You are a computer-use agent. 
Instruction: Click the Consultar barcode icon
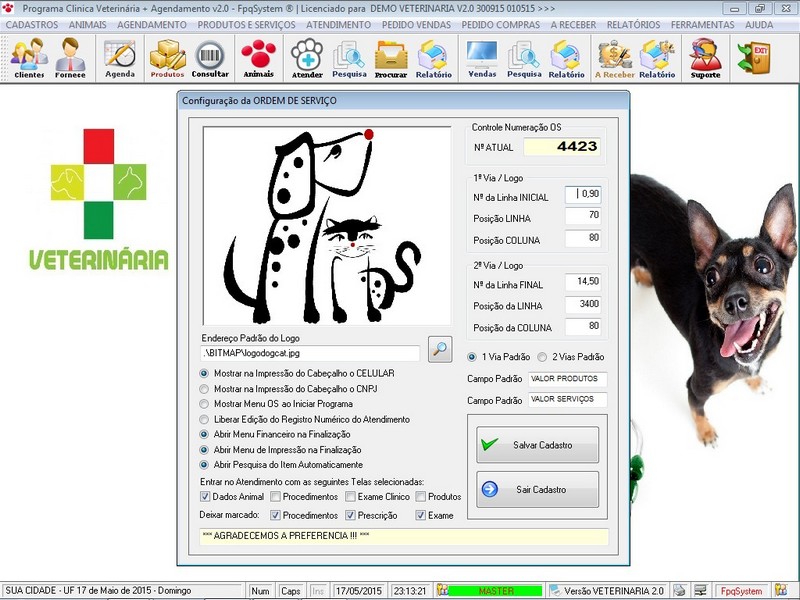tap(210, 58)
